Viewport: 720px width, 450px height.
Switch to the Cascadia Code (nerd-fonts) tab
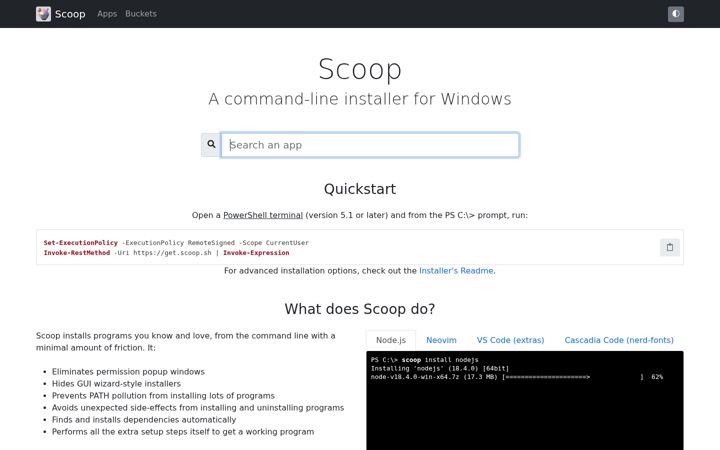click(619, 340)
